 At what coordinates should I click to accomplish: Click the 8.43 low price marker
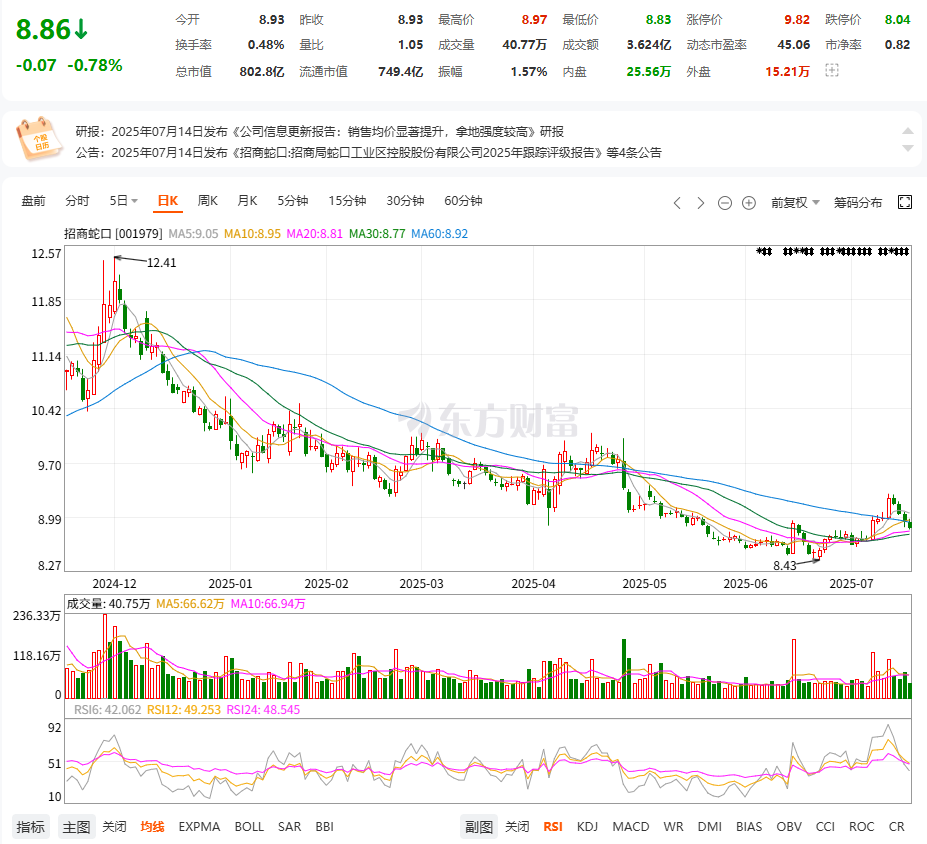(785, 566)
